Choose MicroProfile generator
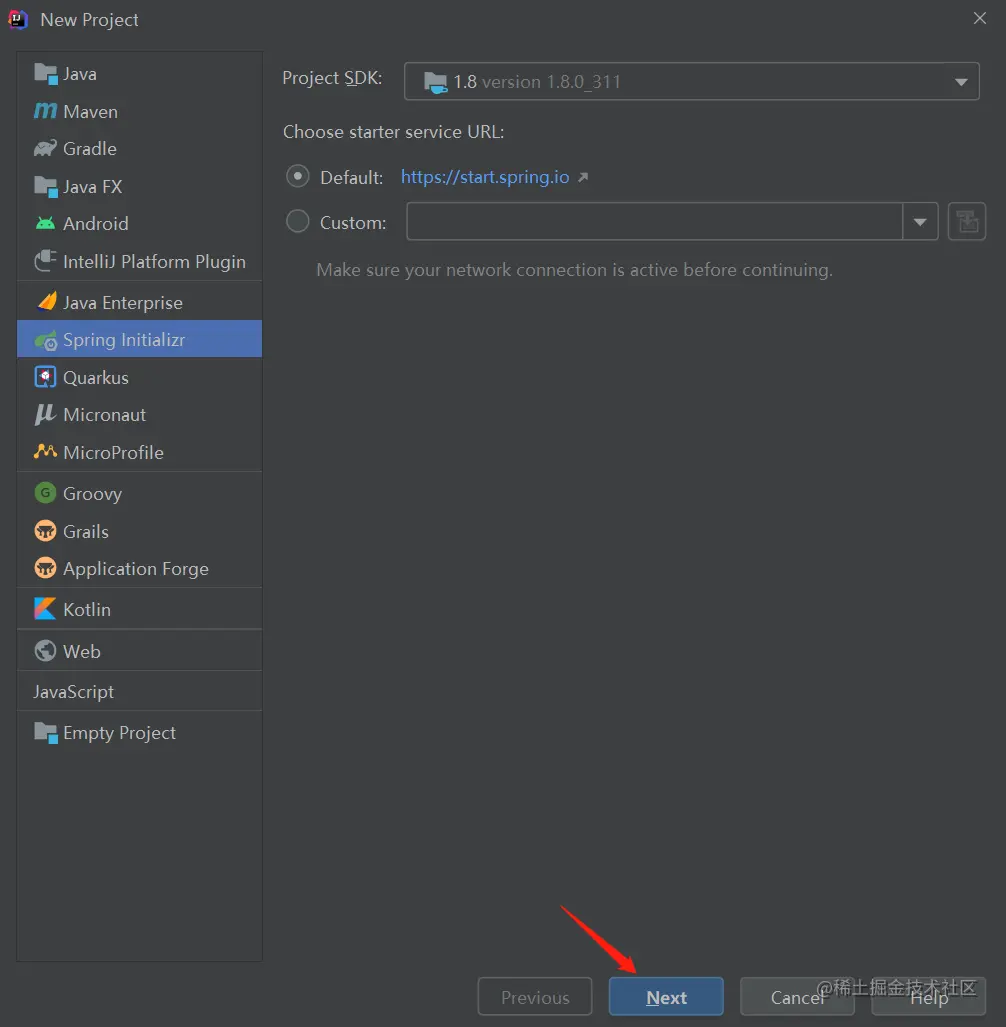1006x1027 pixels. [140, 452]
